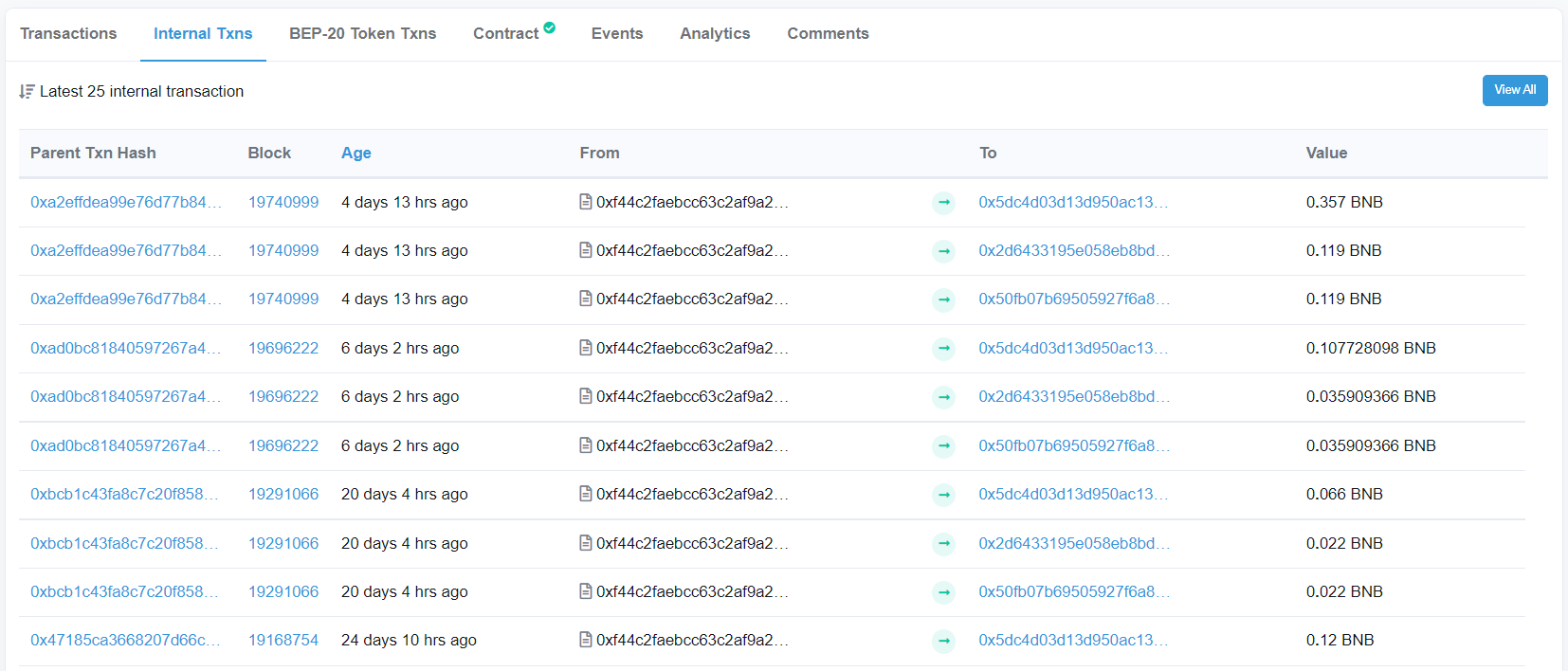Open parent txn hash 0x47185ca3668207d66c
Screen dimensions: 1568x671
click(125, 640)
